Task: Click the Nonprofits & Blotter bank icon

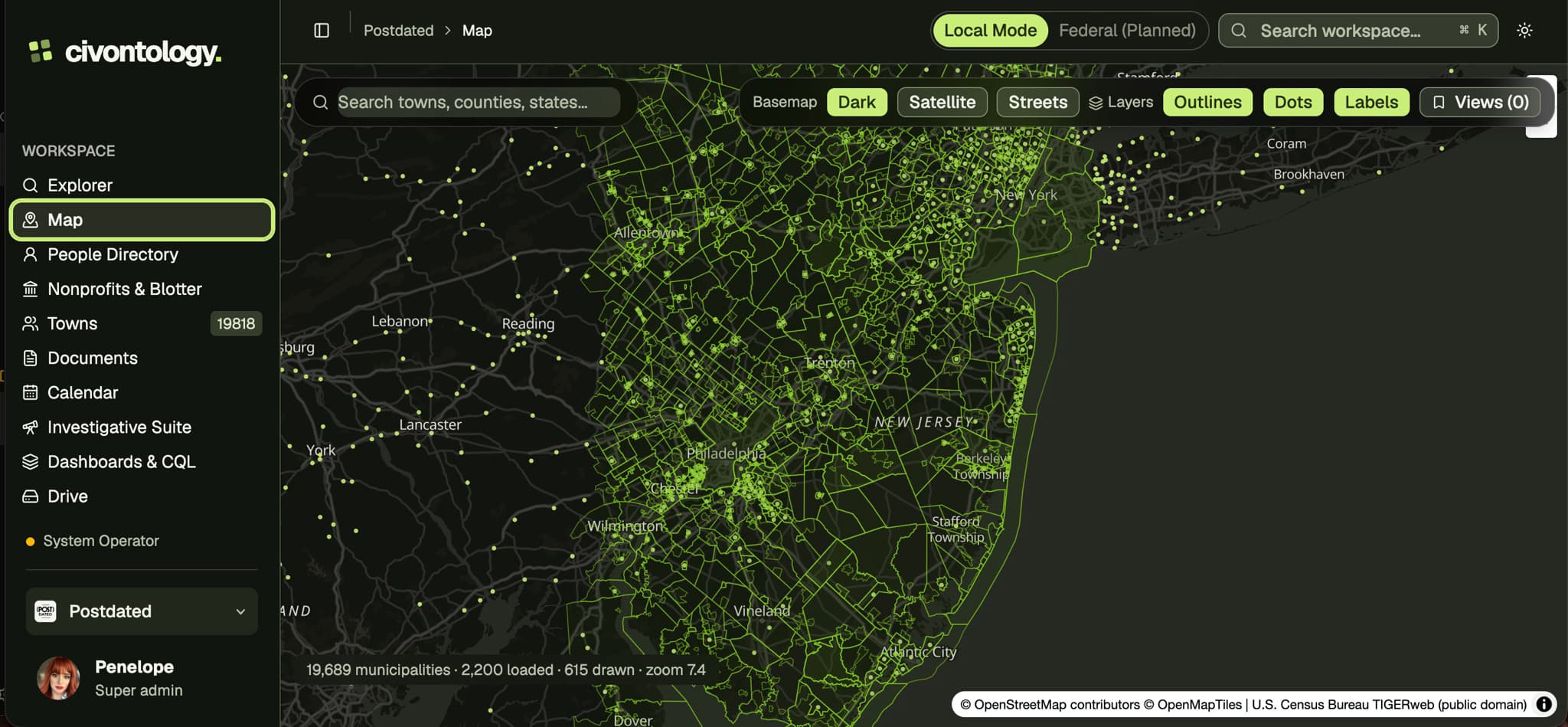Action: tap(31, 289)
